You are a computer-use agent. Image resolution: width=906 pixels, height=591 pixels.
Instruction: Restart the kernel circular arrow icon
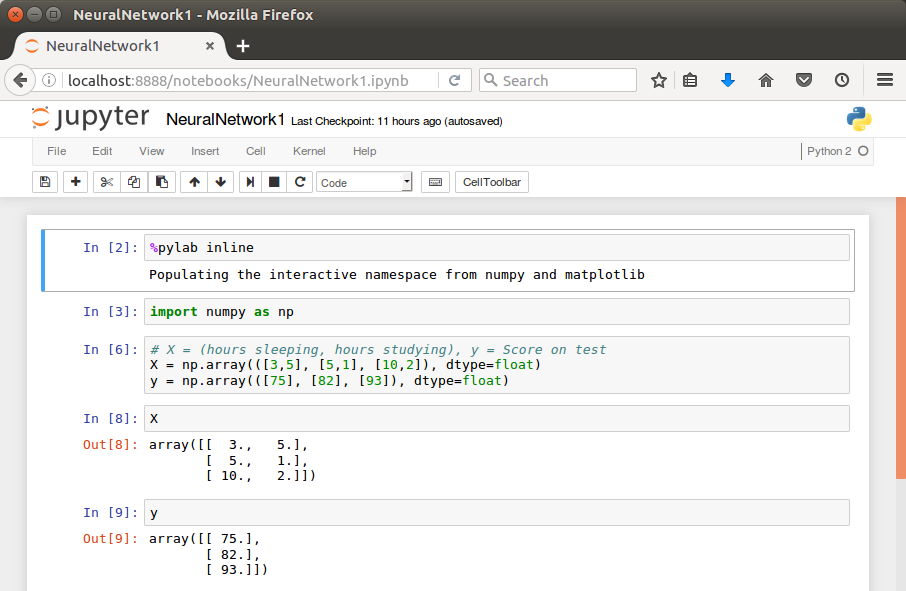coord(300,182)
